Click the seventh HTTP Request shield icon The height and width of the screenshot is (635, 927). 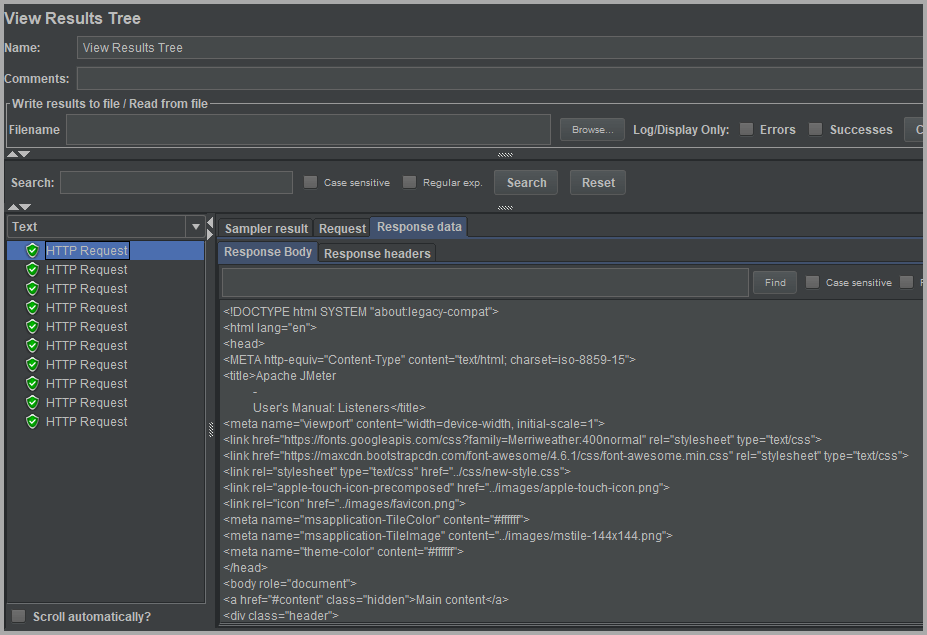[x=32, y=365]
